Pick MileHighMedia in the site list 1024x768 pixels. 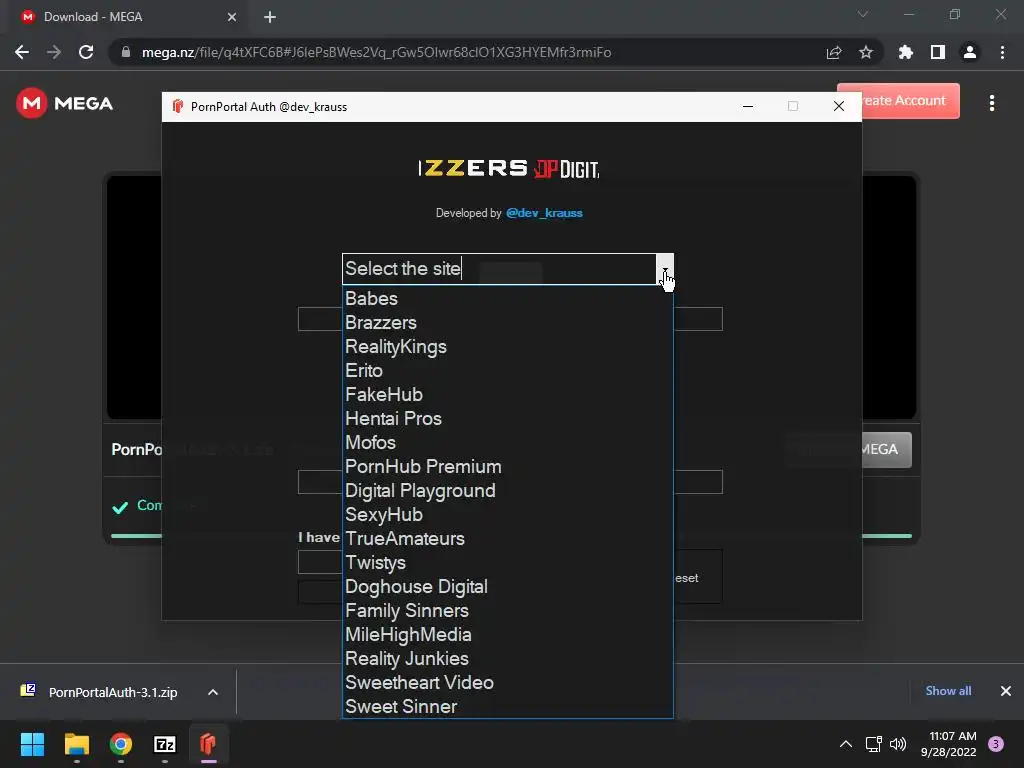pos(507,635)
